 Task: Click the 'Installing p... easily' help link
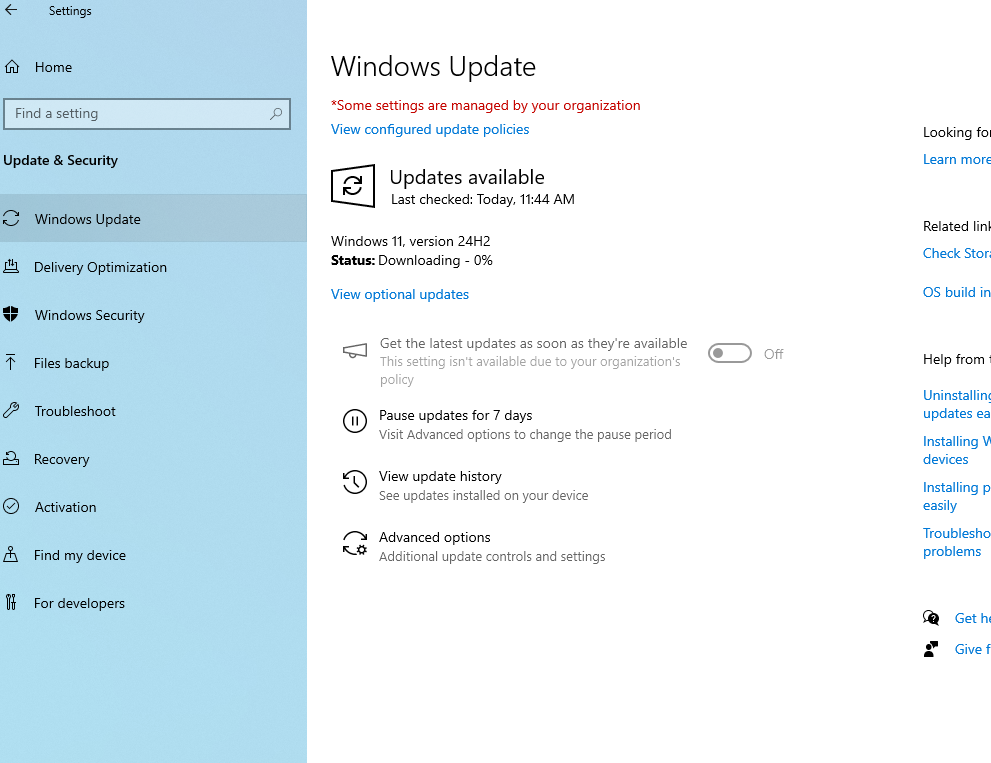956,496
